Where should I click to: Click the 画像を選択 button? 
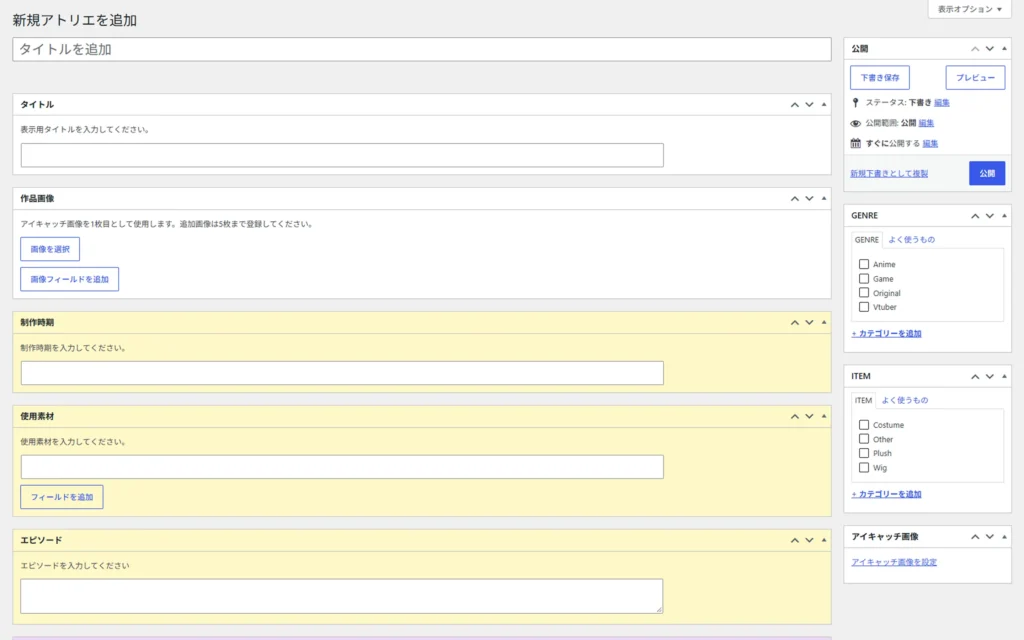click(x=50, y=249)
